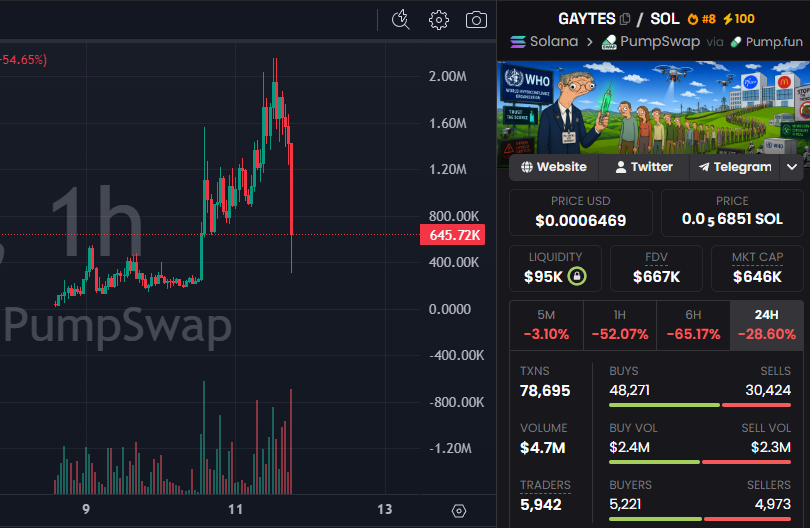Select the 5M price change tab
Screen dimensions: 810x528
(x=546, y=325)
